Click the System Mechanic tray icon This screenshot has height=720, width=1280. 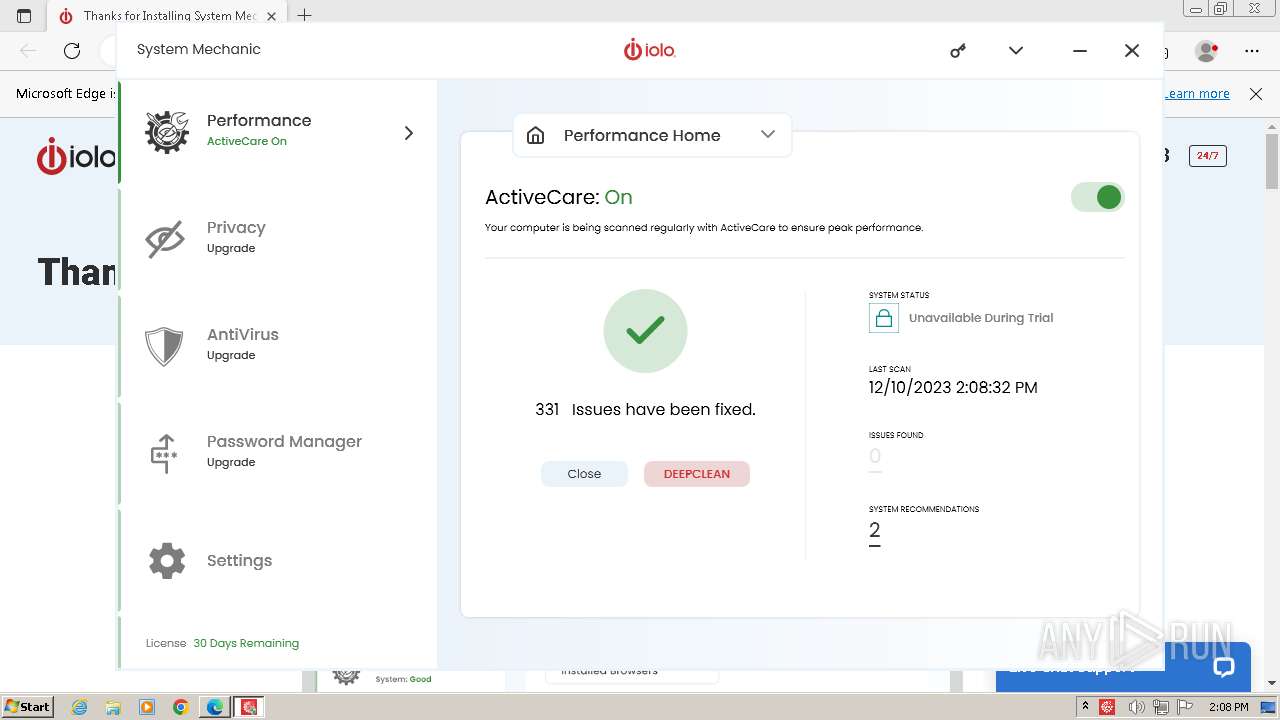(x=1107, y=707)
